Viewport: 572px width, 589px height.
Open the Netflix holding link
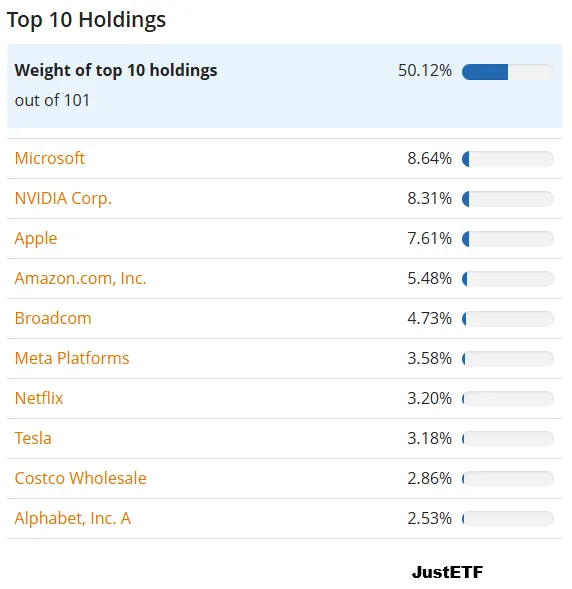pos(39,398)
